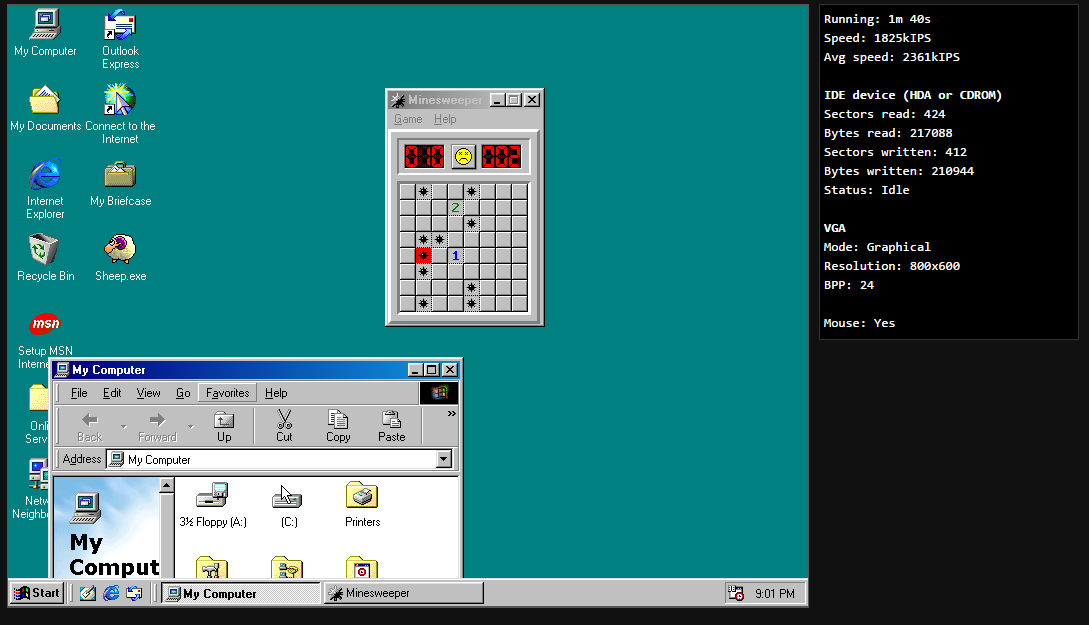
Task: Click the Paste toolbar button
Action: pos(392,426)
